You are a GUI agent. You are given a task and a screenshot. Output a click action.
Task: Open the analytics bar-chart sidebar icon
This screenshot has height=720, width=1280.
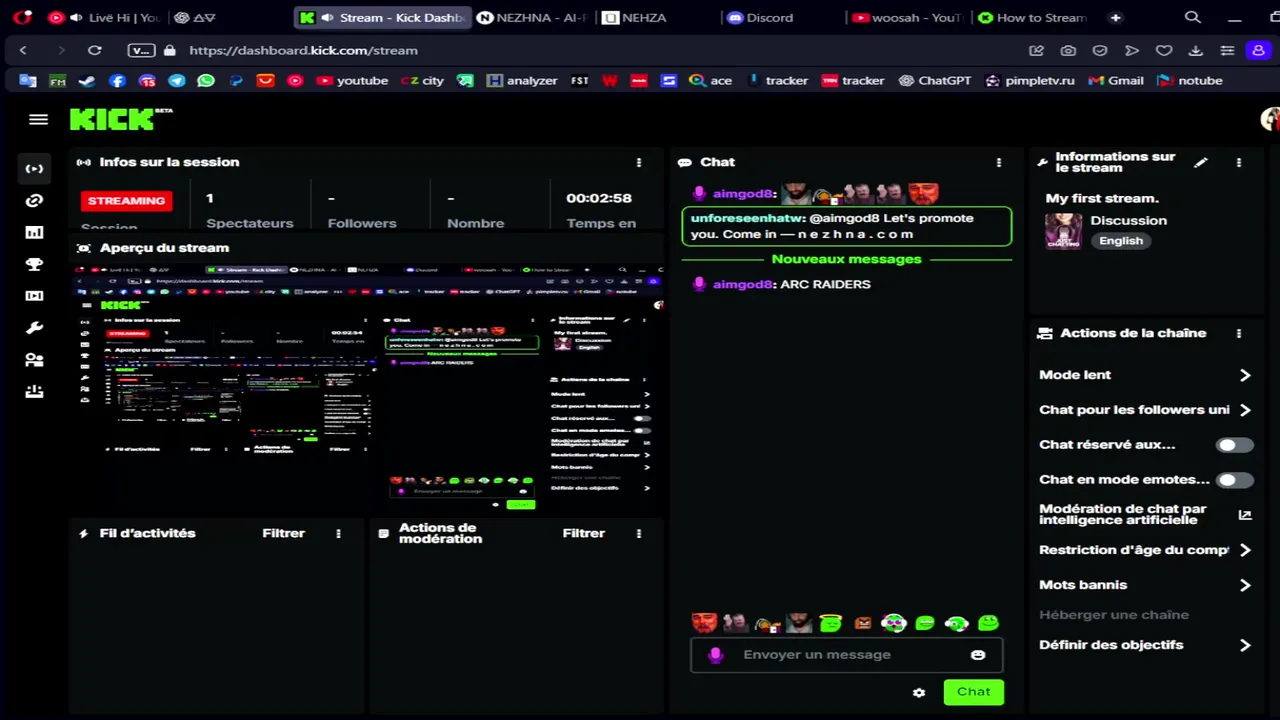tap(34, 232)
